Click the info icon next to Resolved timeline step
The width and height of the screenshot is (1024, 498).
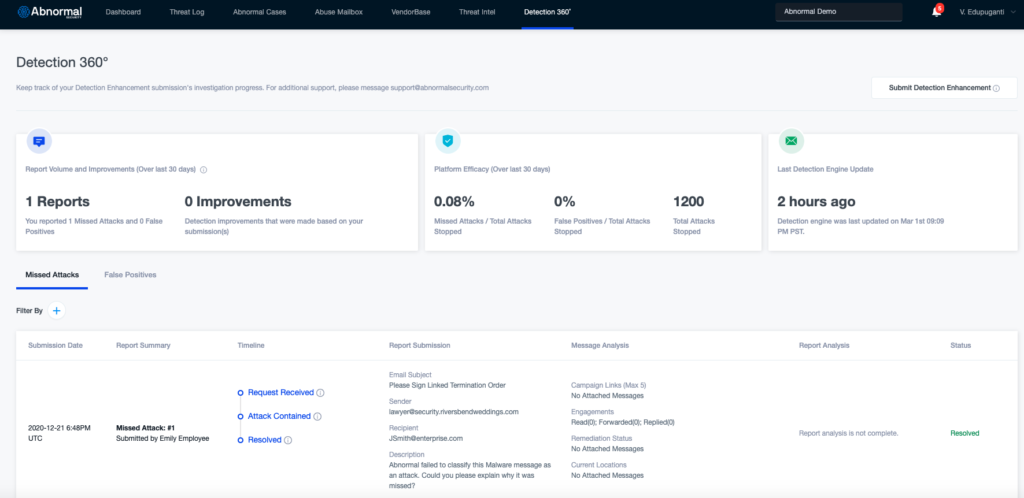click(x=288, y=441)
